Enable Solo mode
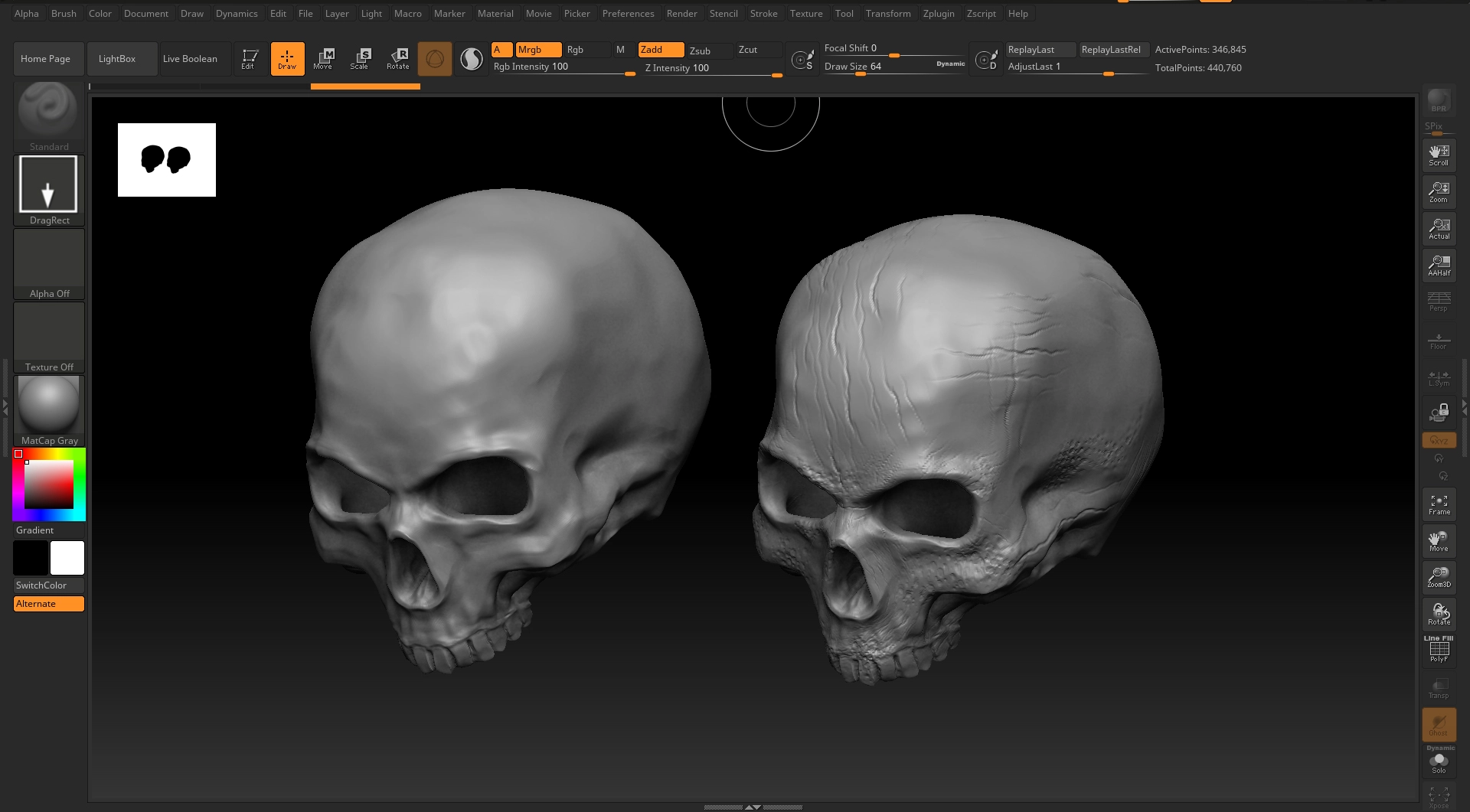Viewport: 1470px width, 812px height. (1439, 762)
